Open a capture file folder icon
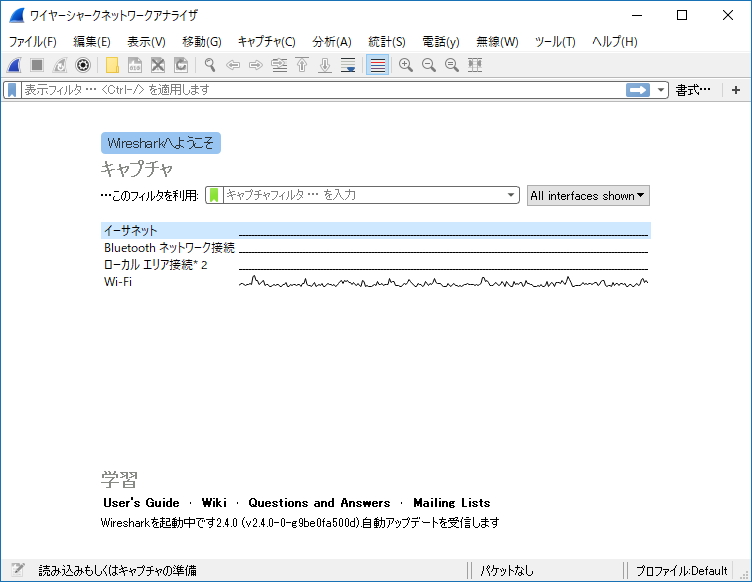 [112, 65]
